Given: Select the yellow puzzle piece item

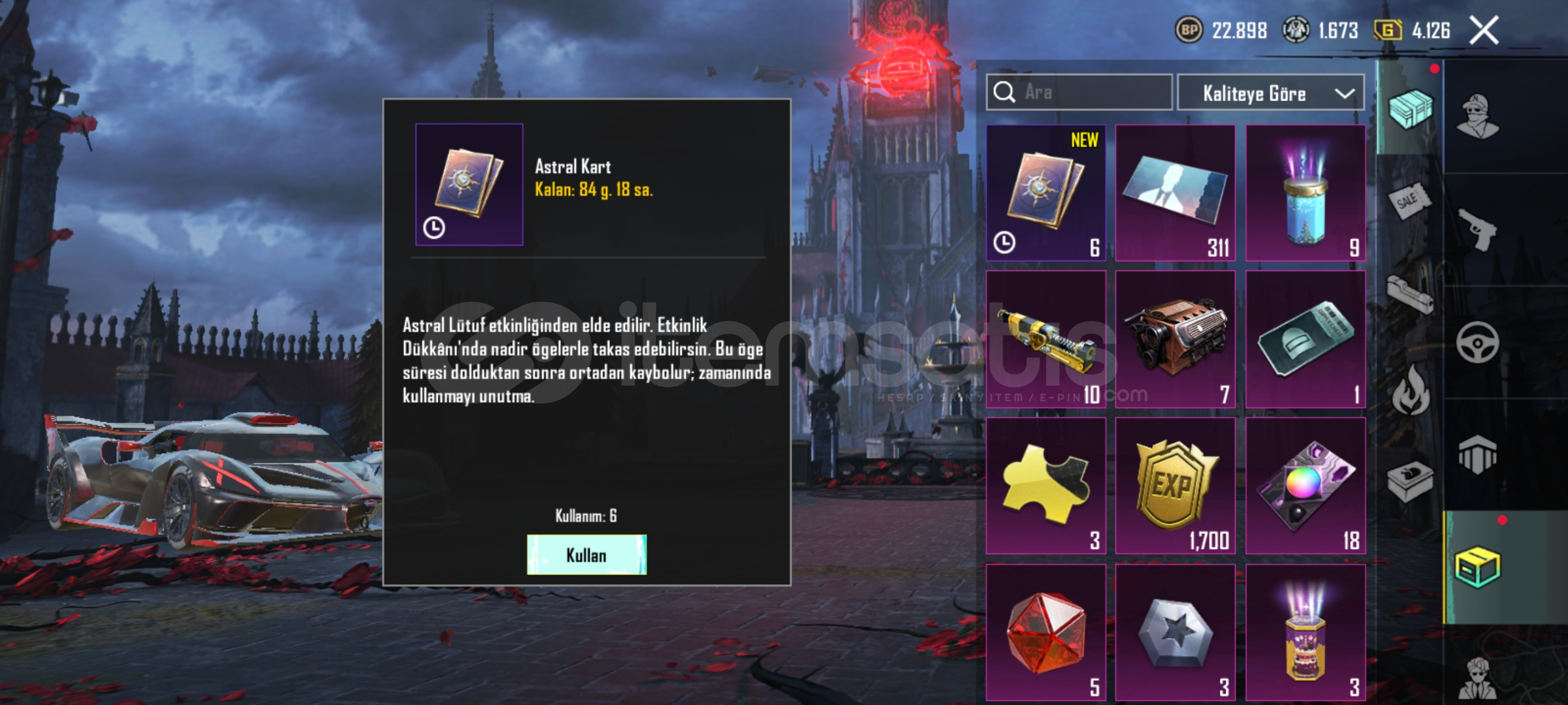Looking at the screenshot, I should click(1046, 486).
